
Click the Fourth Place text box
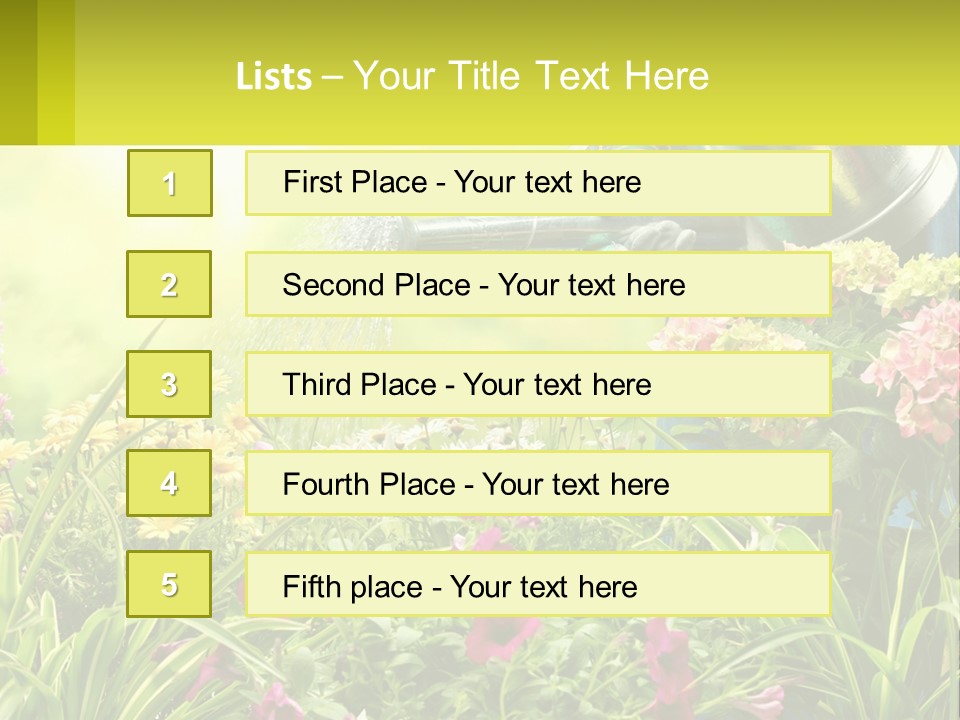pyautogui.click(x=538, y=483)
